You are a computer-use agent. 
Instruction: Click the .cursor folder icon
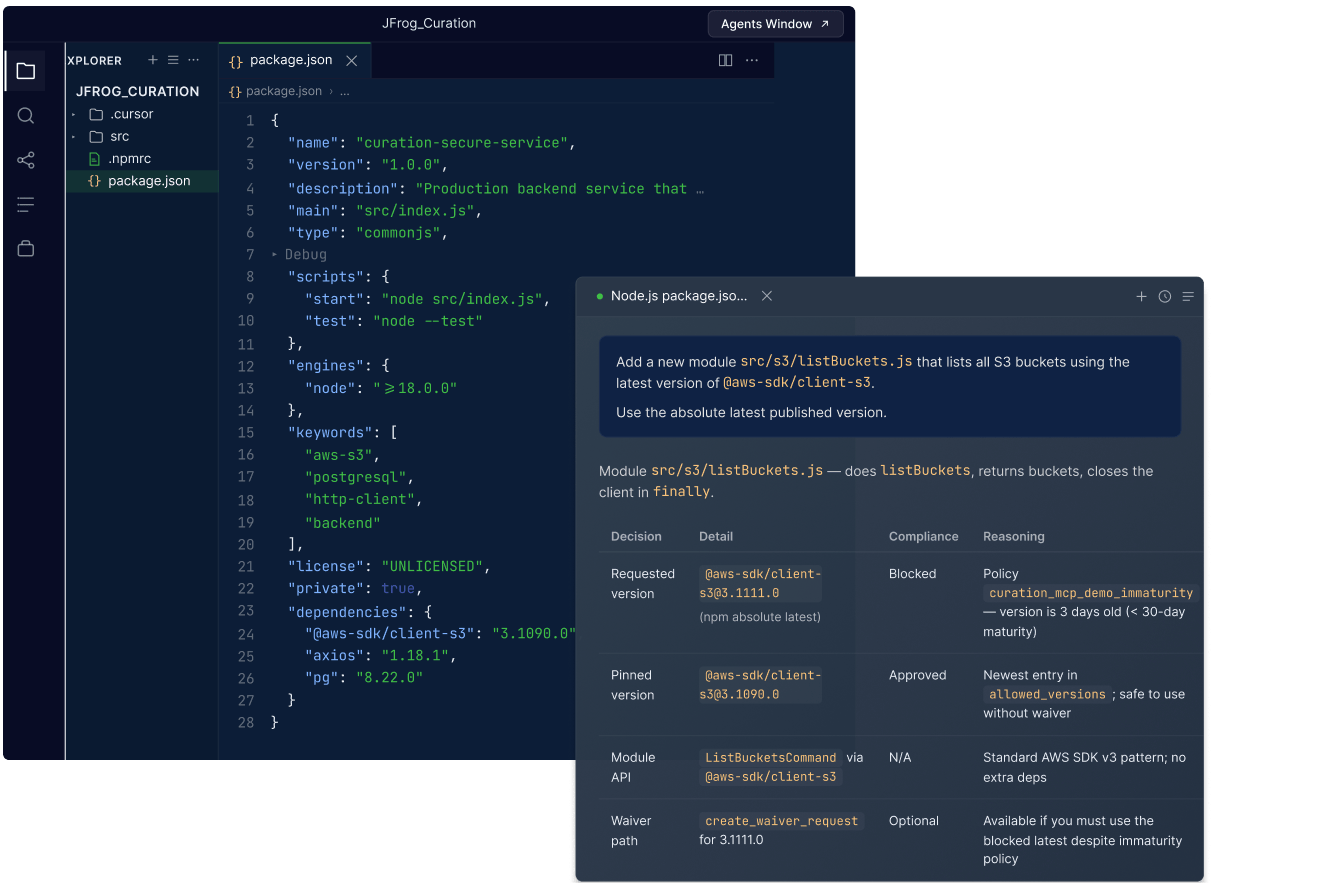(96, 114)
